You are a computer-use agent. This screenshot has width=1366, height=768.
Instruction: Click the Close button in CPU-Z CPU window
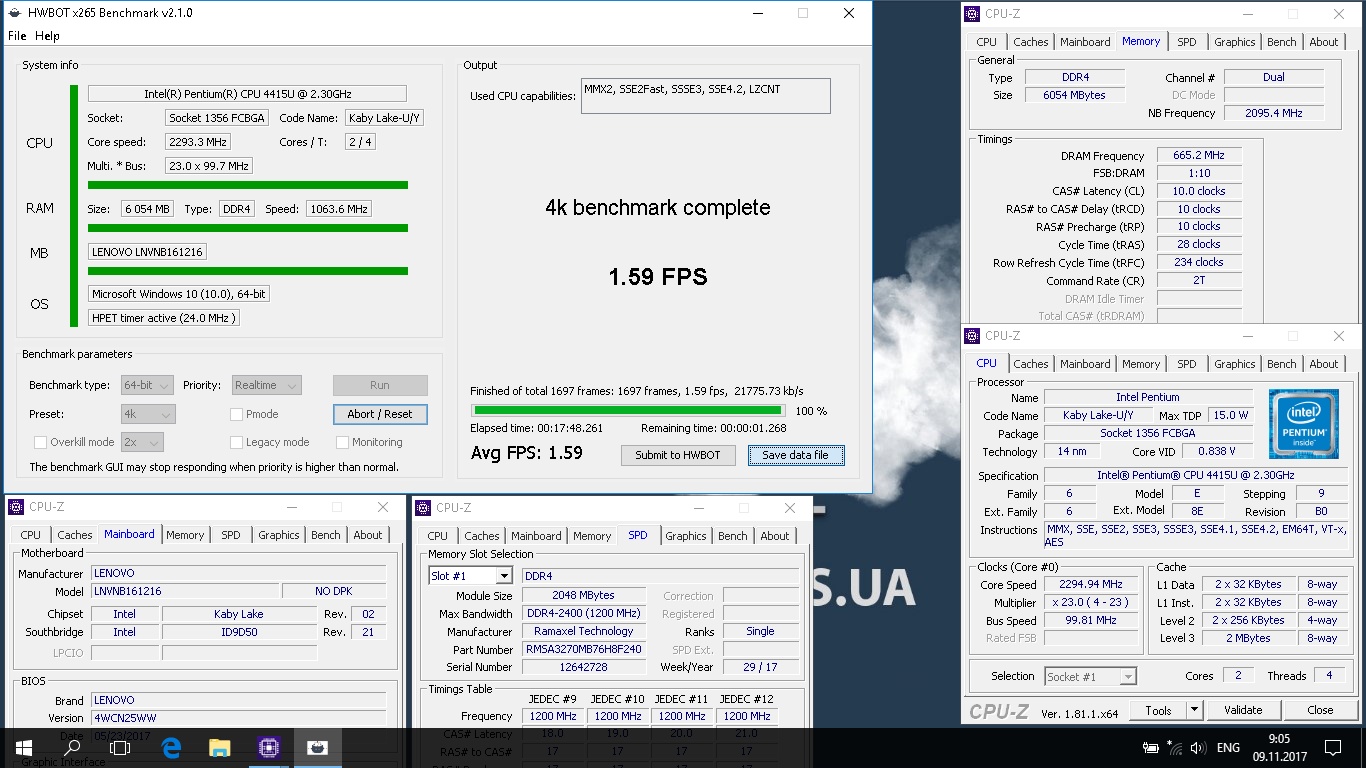click(x=1320, y=710)
